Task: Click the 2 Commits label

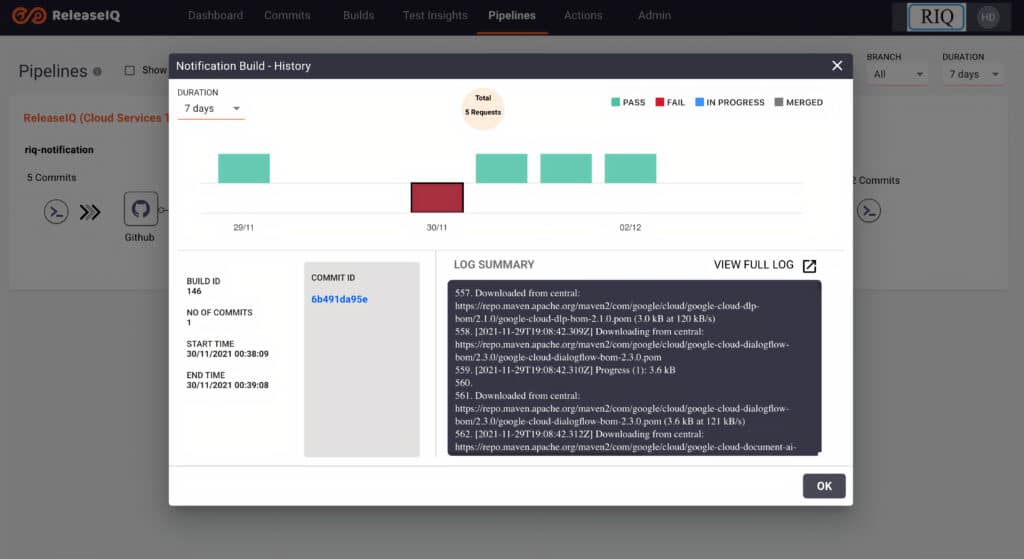Action: click(876, 180)
